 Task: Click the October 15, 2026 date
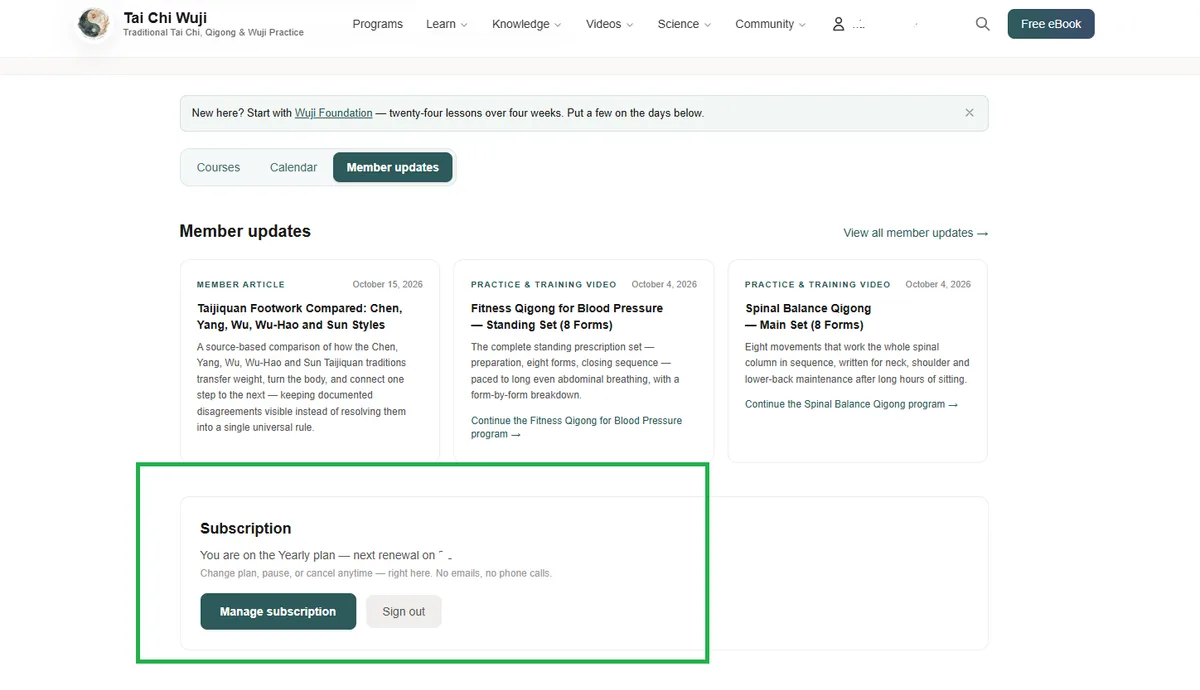click(x=388, y=285)
